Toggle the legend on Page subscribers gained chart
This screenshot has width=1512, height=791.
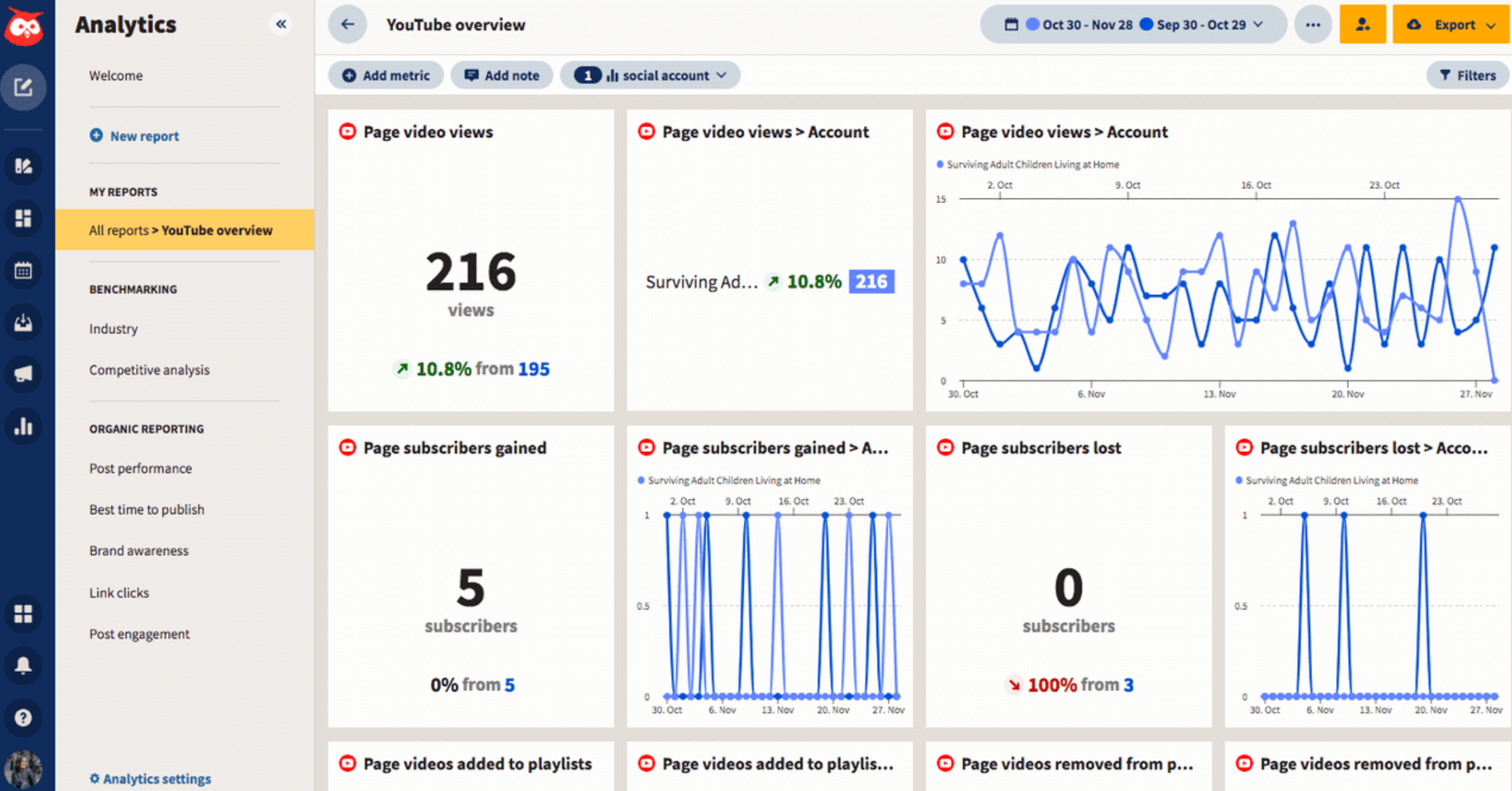[728, 480]
